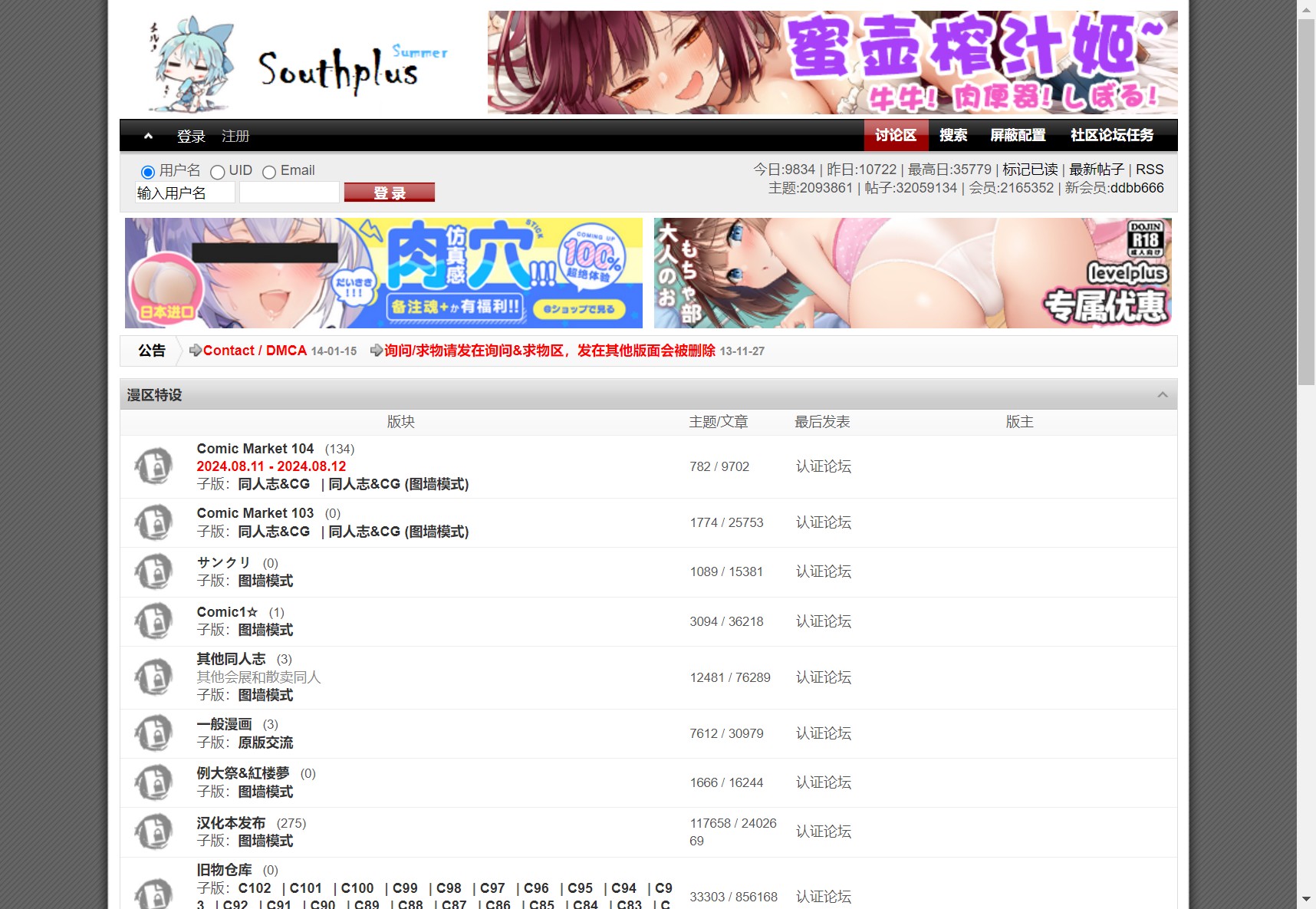
Task: Click the username input field
Action: (x=184, y=192)
